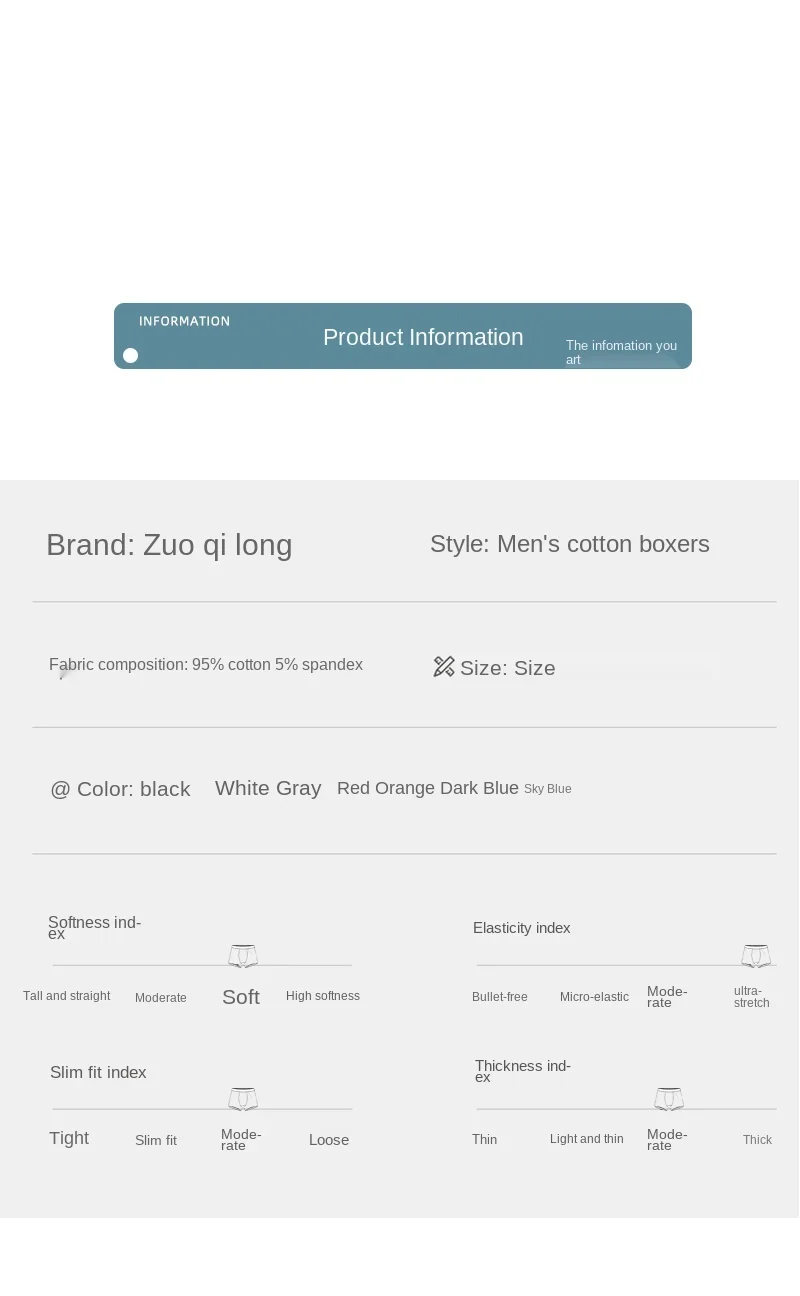Image resolution: width=800 pixels, height=1296 pixels.
Task: Click the boxer icon on Thickness index slider
Action: click(669, 1099)
